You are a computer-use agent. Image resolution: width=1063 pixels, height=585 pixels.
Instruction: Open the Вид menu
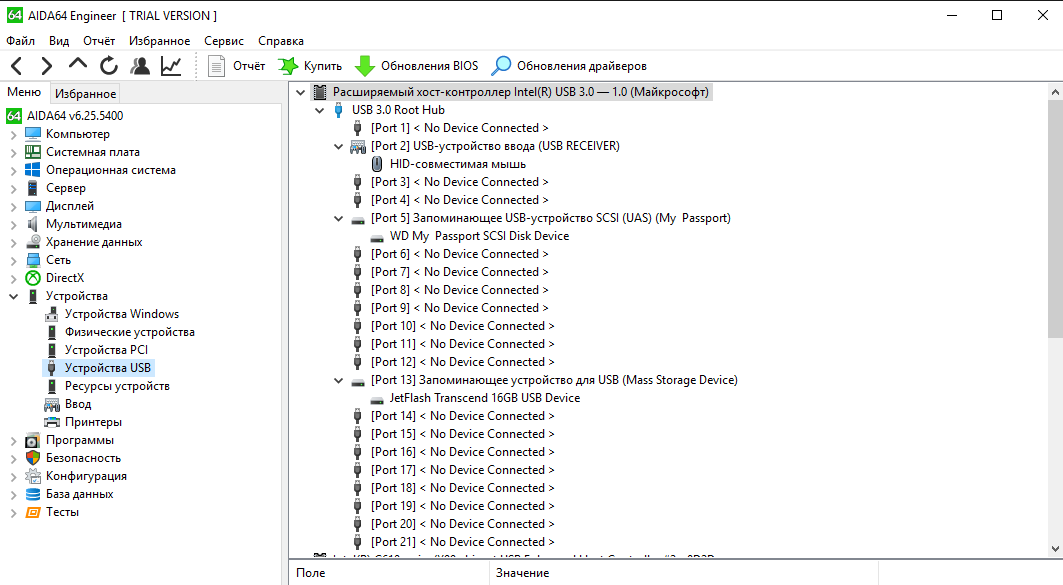click(x=59, y=41)
